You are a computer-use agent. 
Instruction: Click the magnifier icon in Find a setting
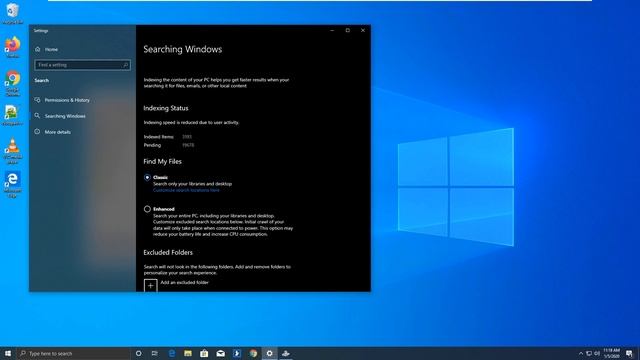coord(125,65)
